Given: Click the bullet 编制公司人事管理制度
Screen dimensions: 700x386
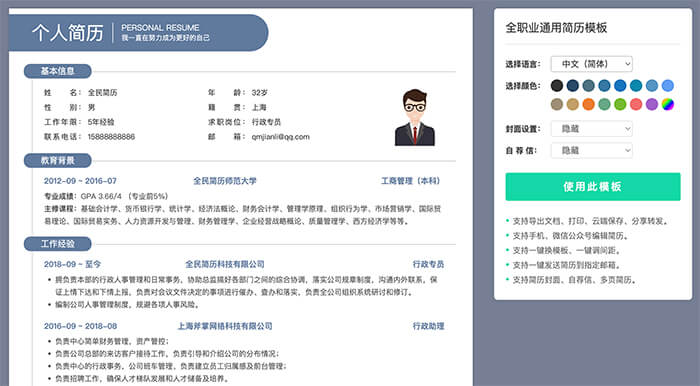Looking at the screenshot, I should coord(127,305).
